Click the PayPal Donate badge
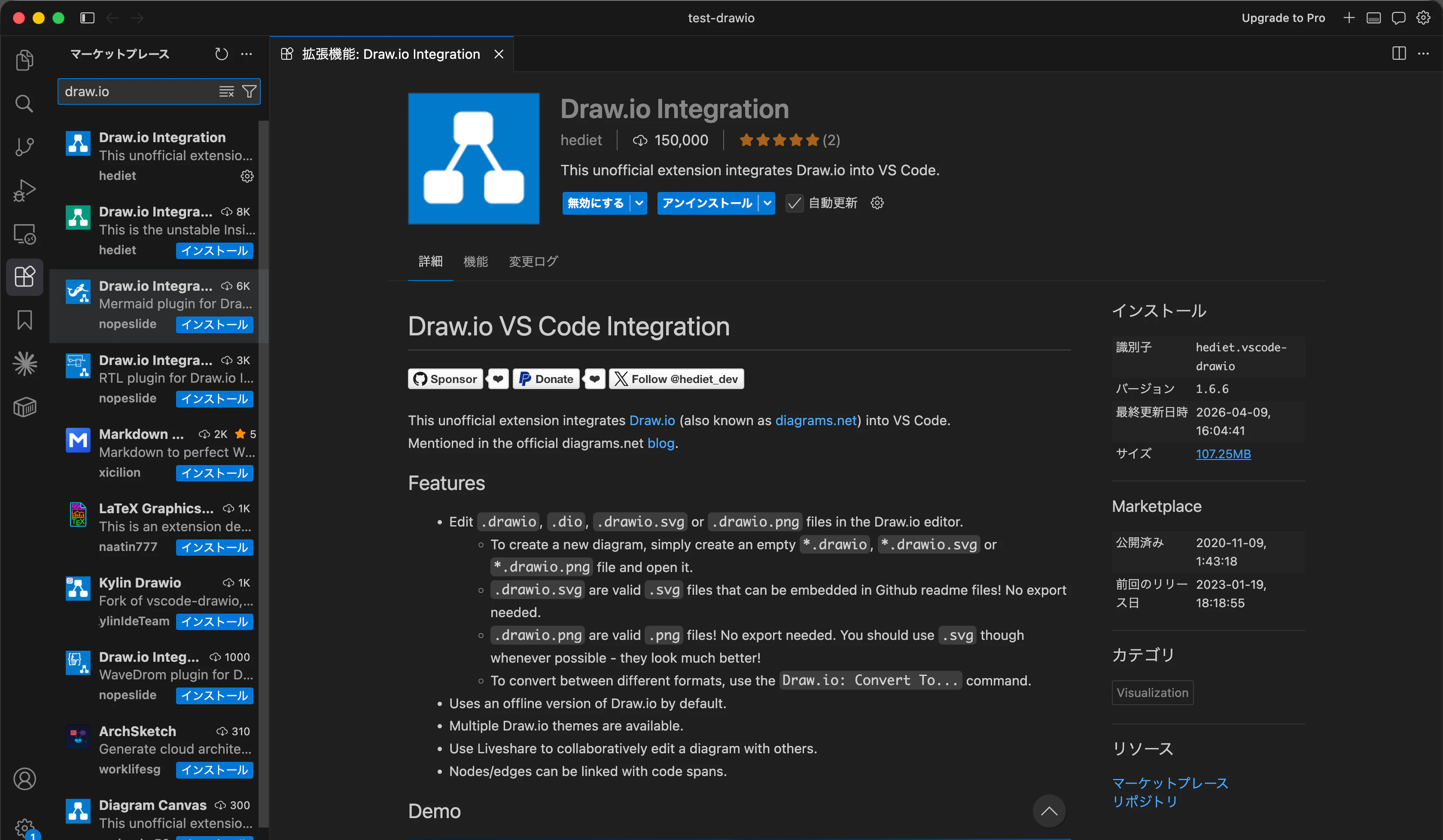This screenshot has width=1443, height=840. click(x=546, y=379)
